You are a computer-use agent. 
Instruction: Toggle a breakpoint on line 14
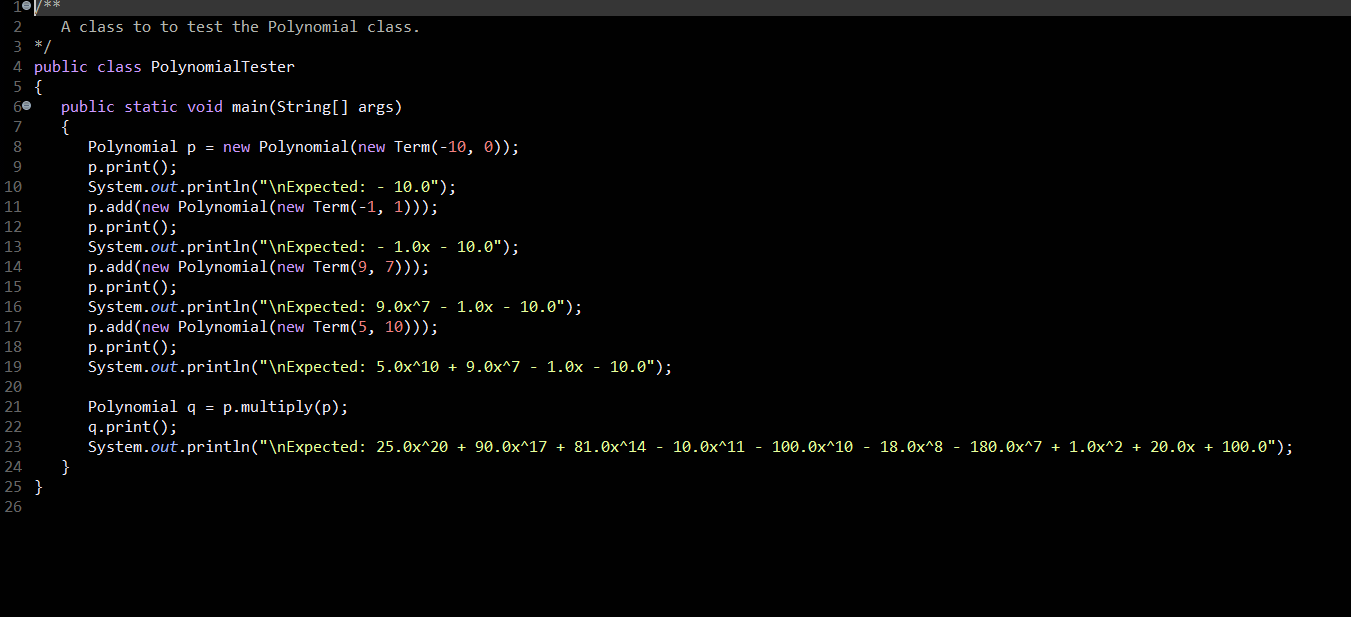pyautogui.click(x=24, y=266)
